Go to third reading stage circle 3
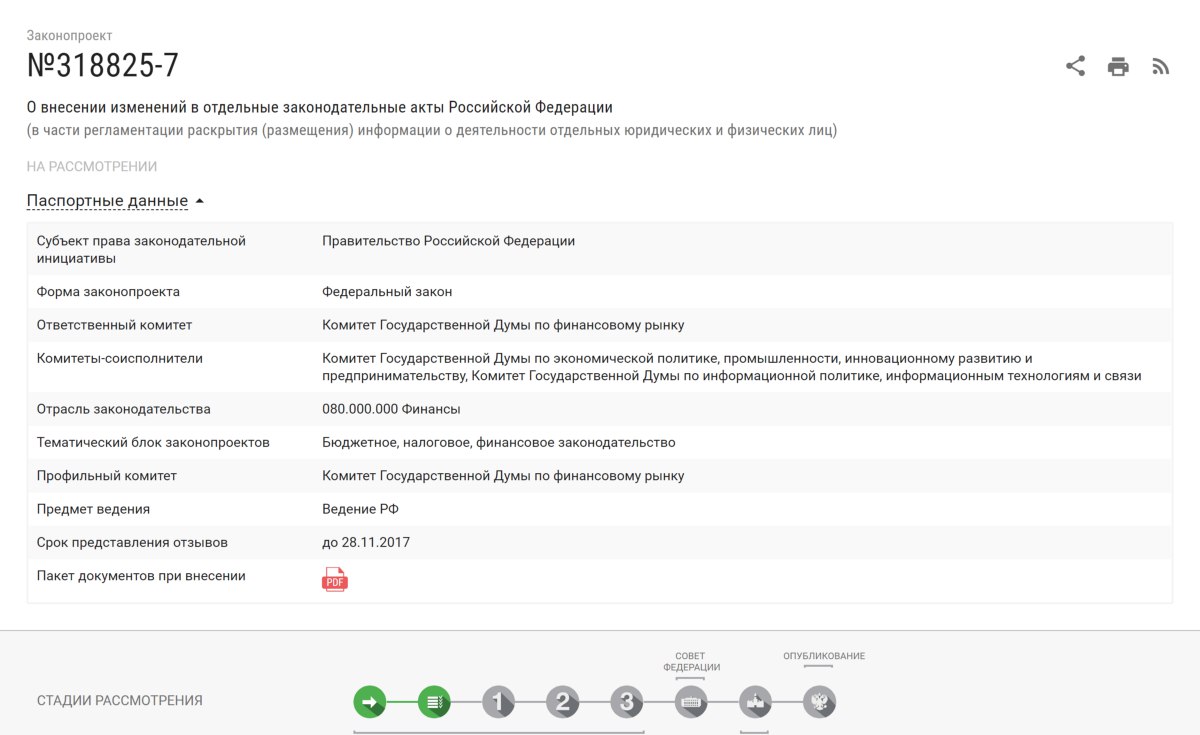 coord(626,702)
